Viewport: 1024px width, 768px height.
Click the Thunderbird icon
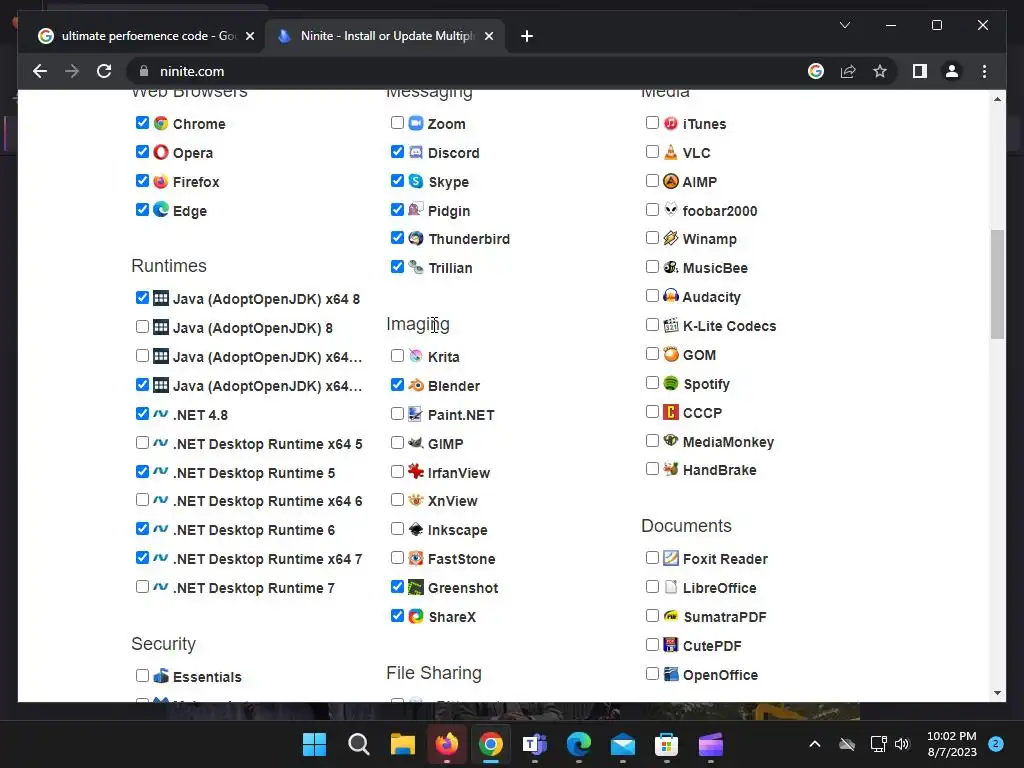click(416, 238)
